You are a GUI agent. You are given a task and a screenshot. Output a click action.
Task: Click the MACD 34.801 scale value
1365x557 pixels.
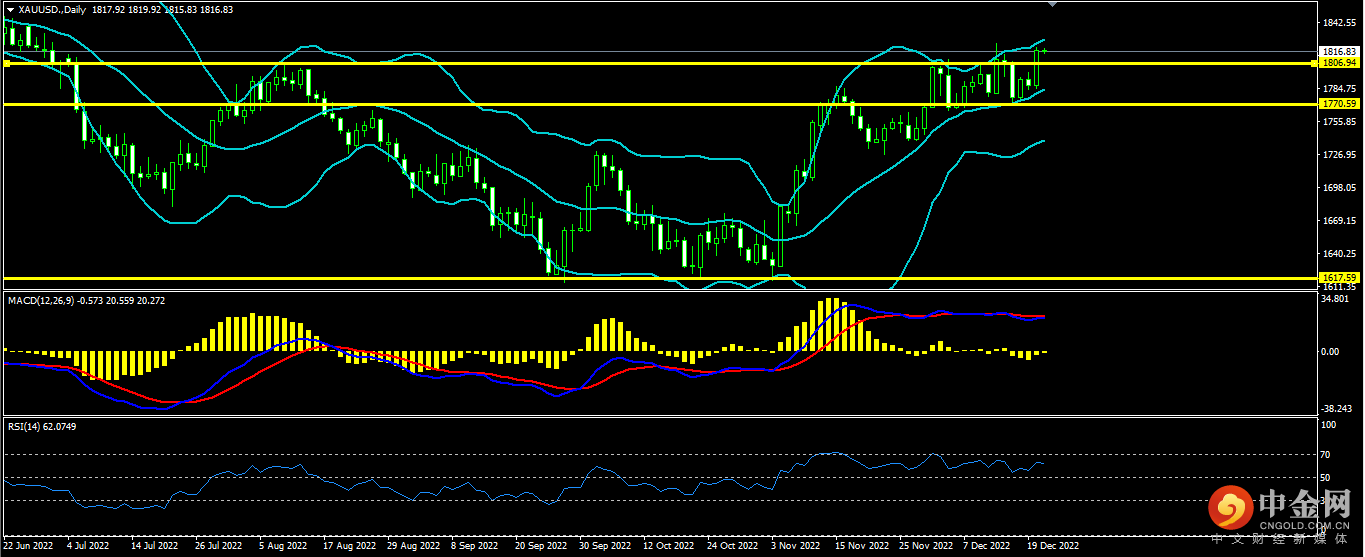(x=1335, y=298)
